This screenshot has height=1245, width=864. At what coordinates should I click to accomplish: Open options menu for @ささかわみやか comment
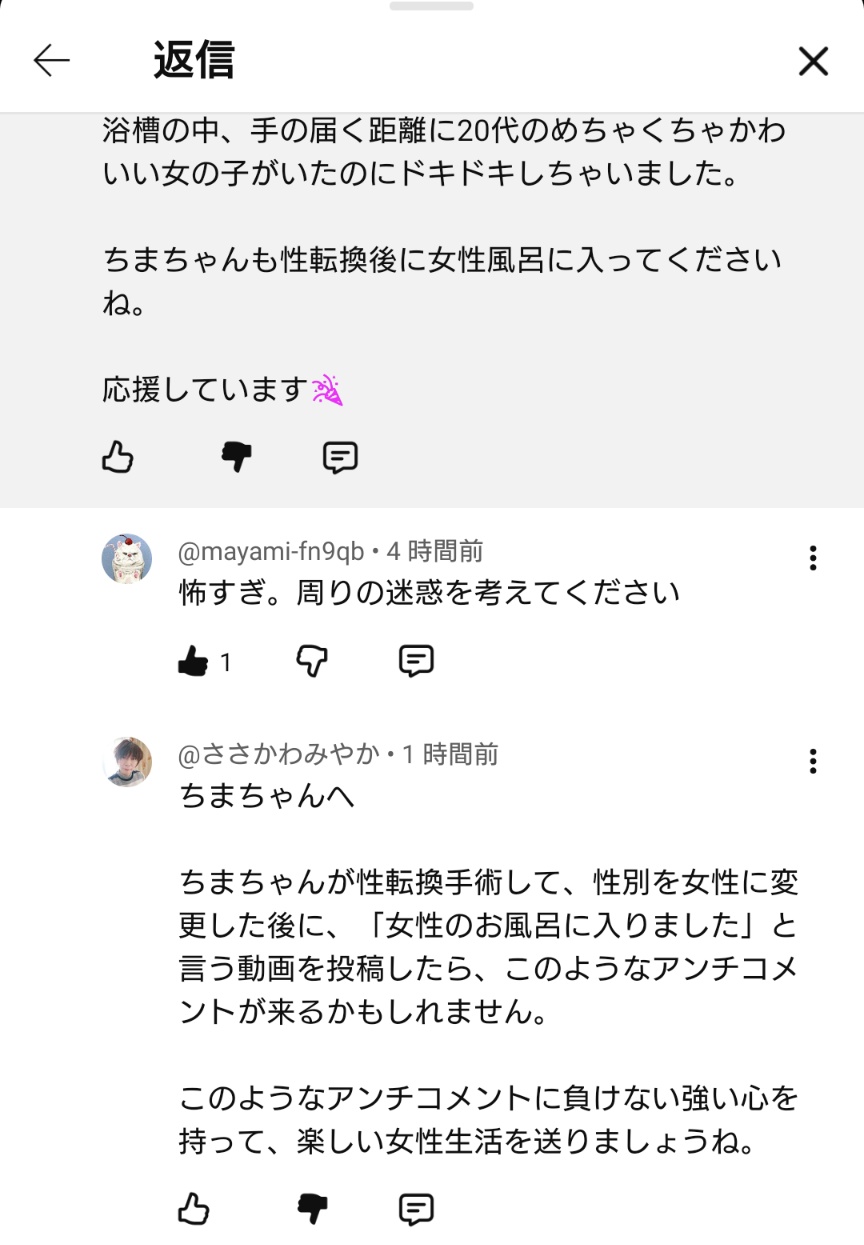click(x=813, y=762)
